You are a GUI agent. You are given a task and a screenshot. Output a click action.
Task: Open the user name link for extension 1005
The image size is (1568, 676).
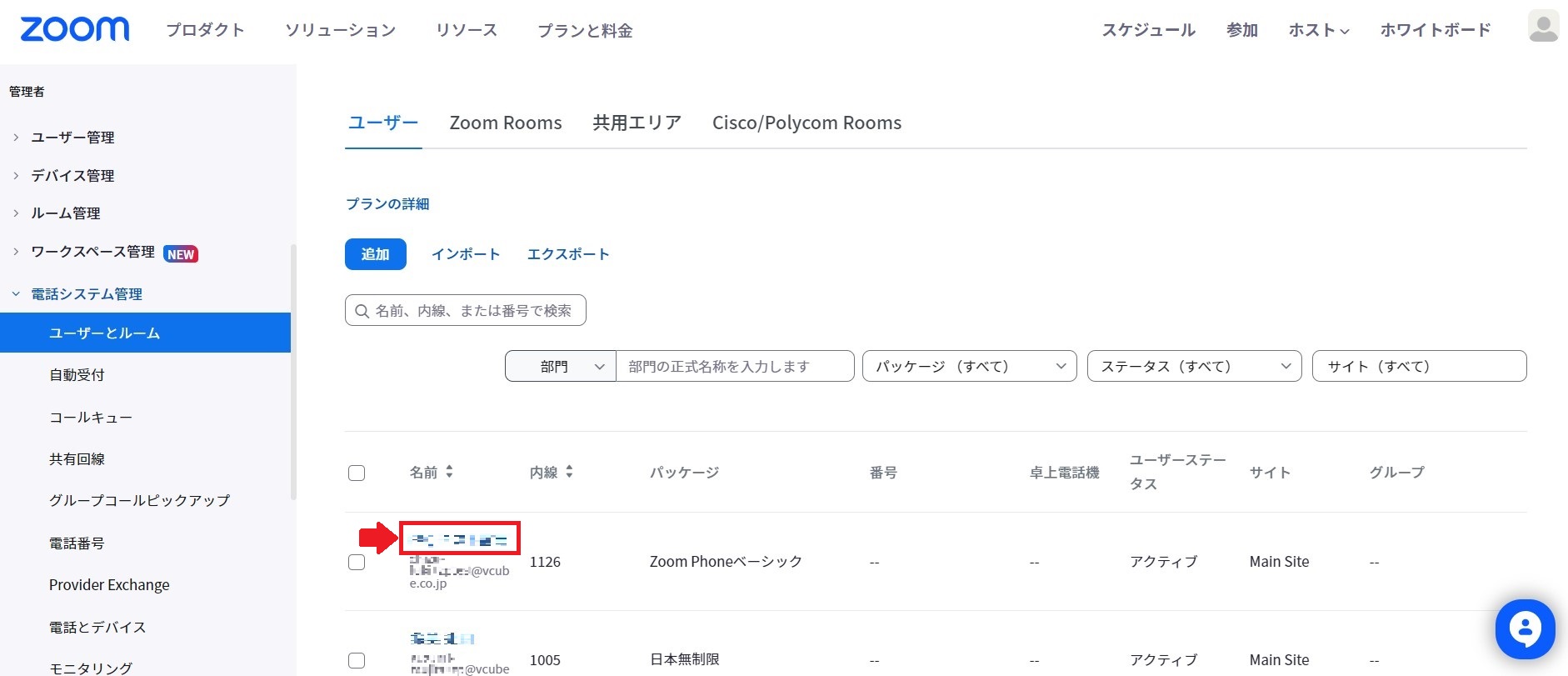click(x=442, y=638)
